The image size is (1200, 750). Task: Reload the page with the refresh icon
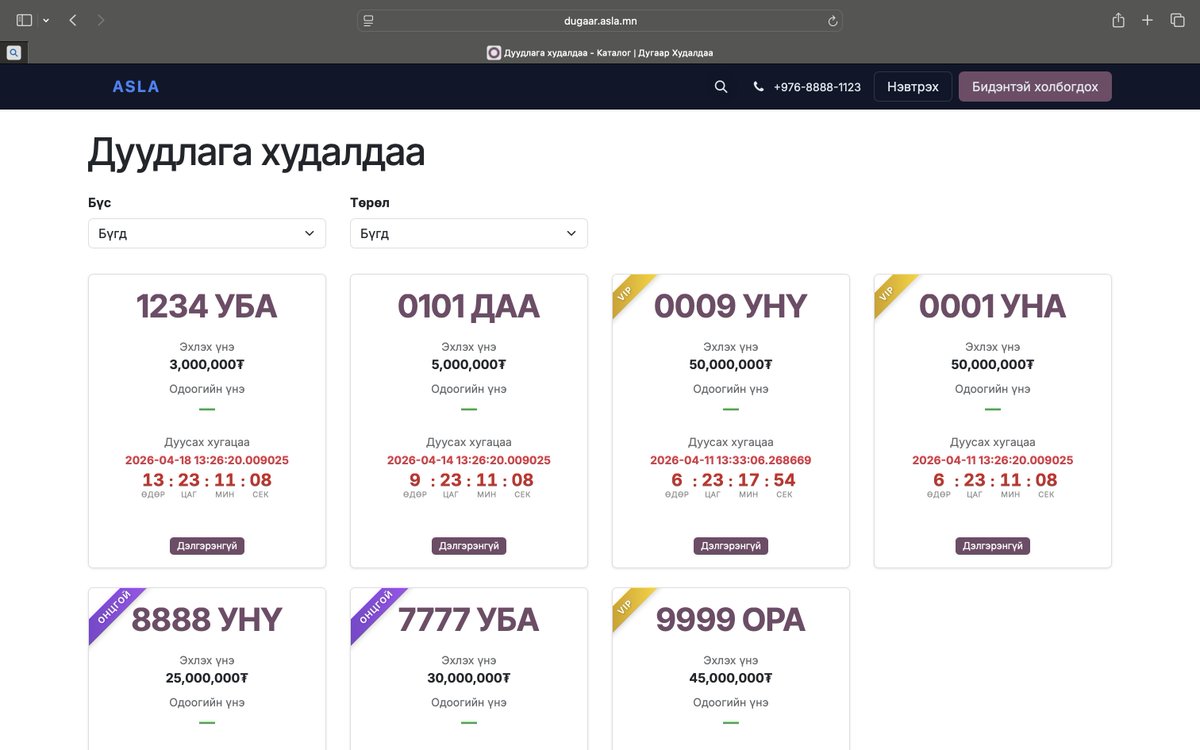[832, 20]
